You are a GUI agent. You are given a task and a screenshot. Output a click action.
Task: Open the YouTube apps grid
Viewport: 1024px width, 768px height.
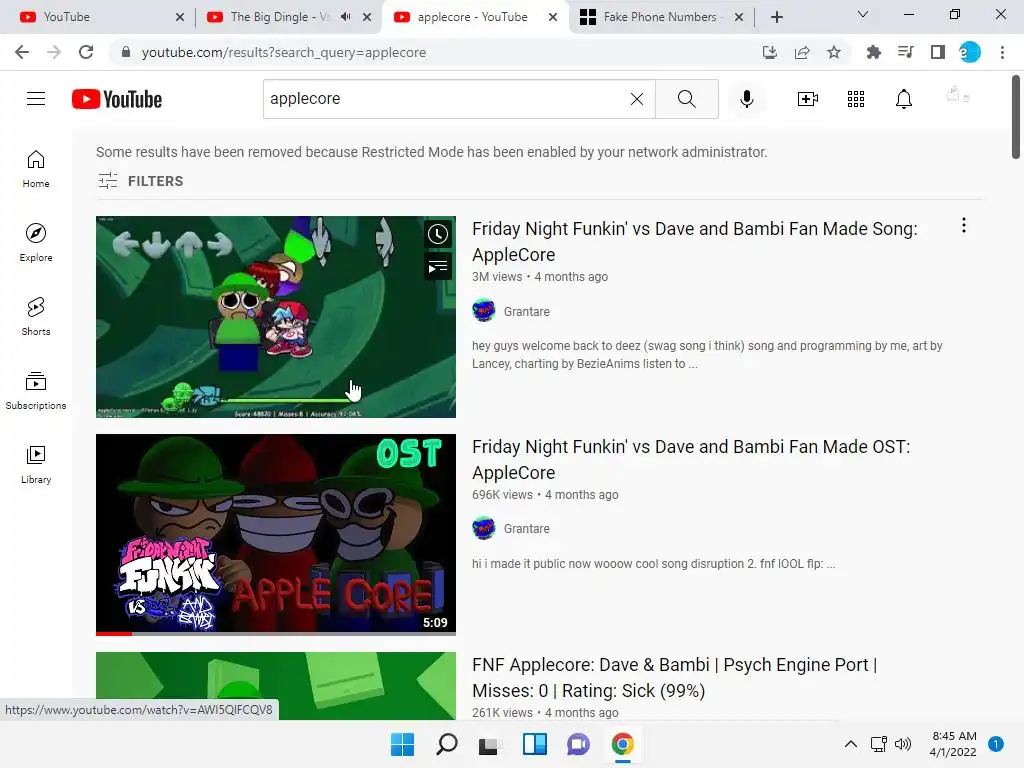pos(856,99)
